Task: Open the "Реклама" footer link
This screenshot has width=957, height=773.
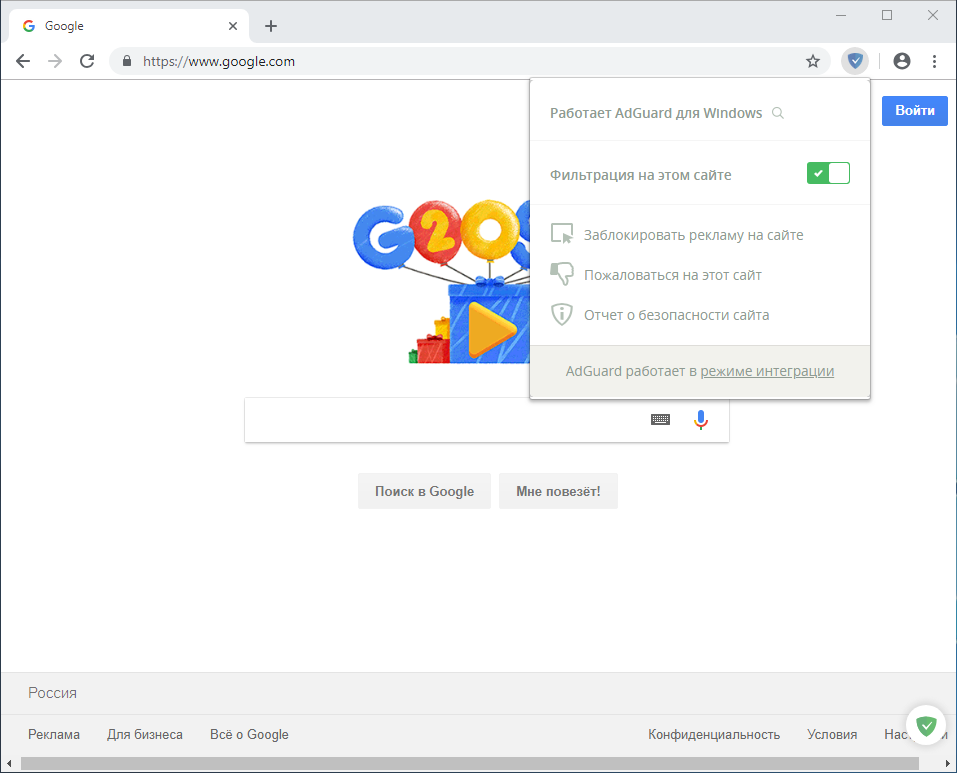Action: coord(54,735)
